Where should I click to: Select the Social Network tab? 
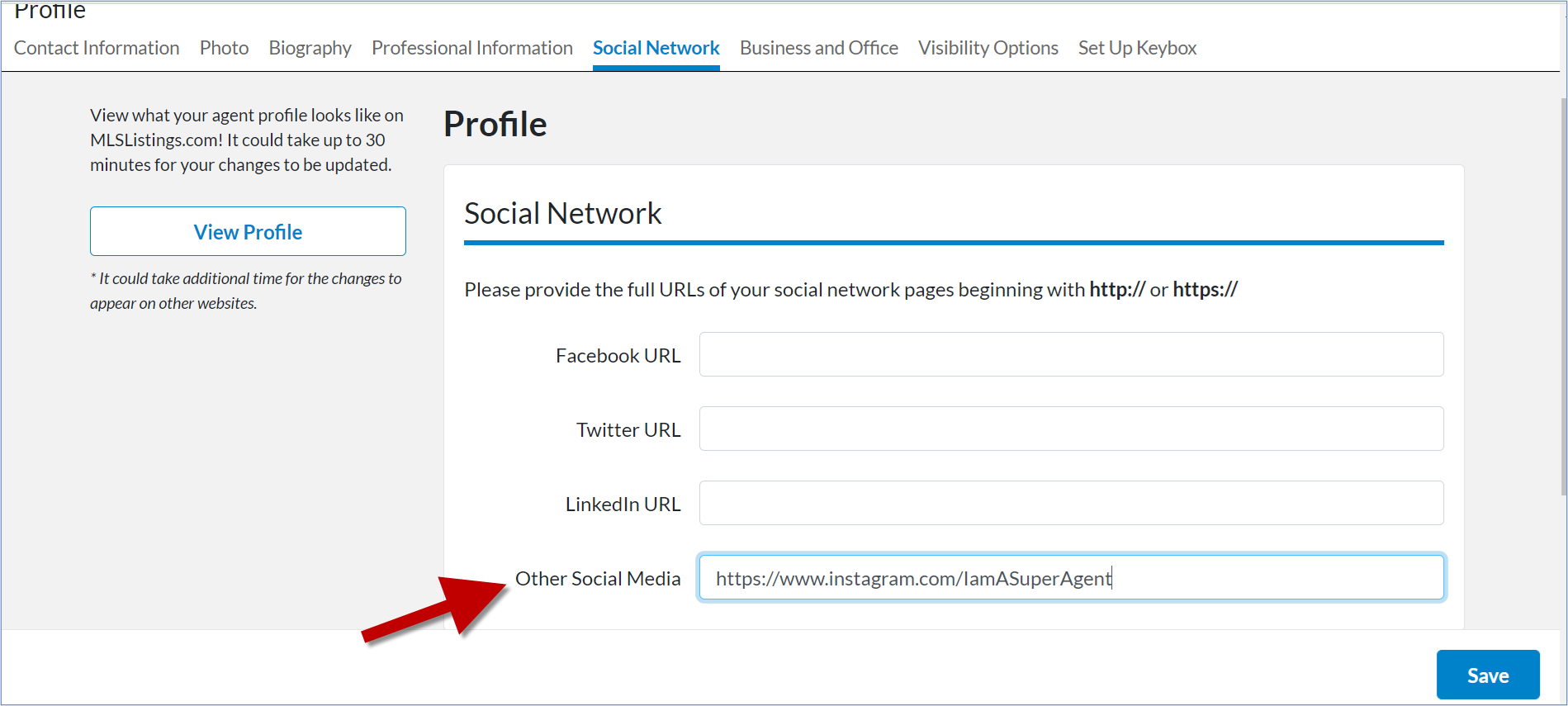click(656, 48)
